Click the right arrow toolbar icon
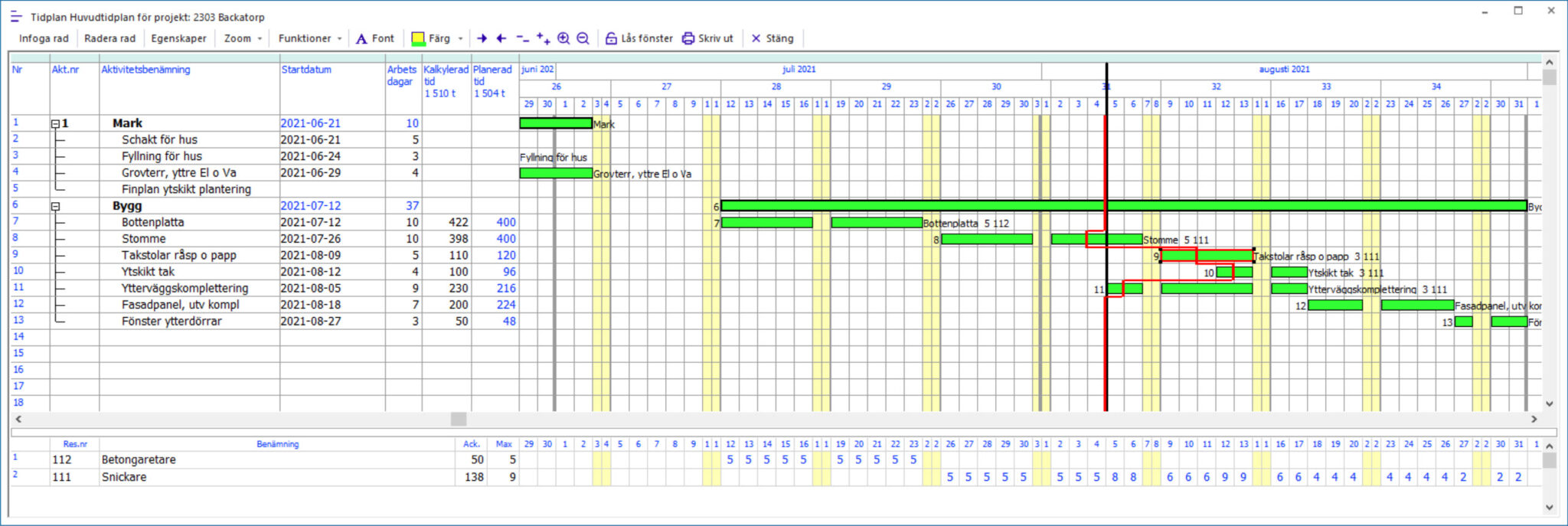 pos(482,38)
